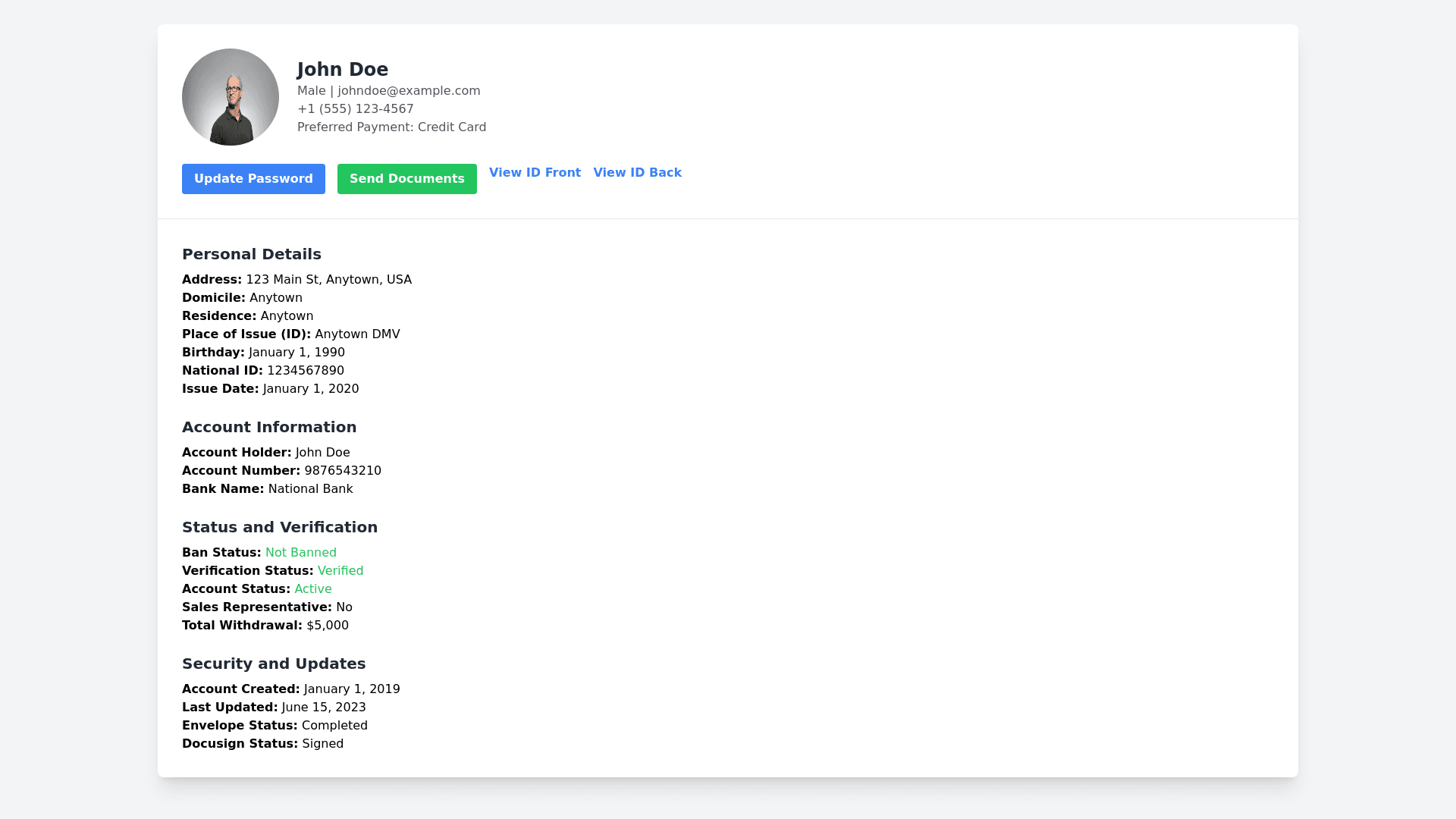This screenshot has width=1456, height=819.
Task: Open the View ID Back link
Action: (637, 173)
